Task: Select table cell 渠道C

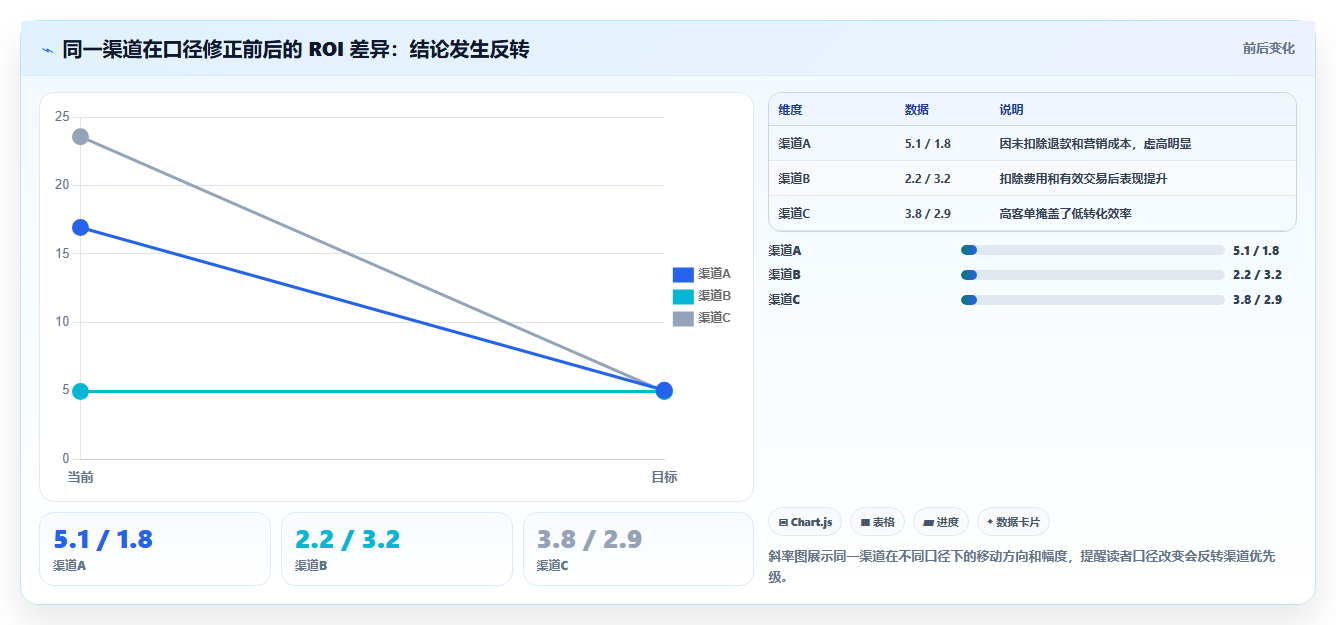Action: click(x=794, y=214)
